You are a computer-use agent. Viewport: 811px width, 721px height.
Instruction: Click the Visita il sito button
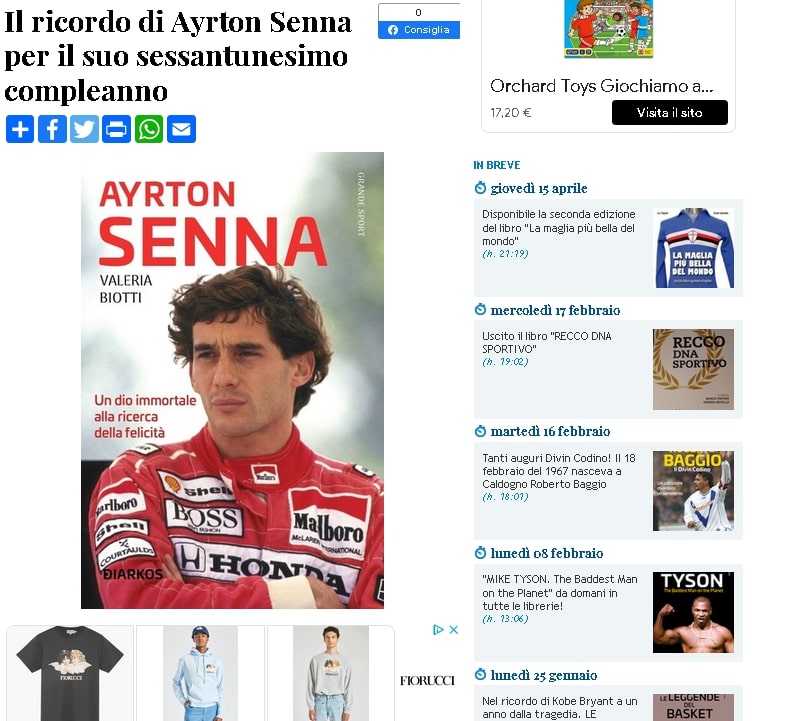(x=670, y=112)
